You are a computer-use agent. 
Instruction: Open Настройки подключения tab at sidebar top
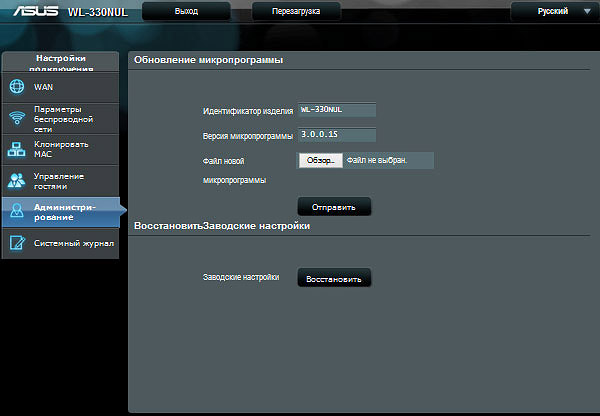tap(60, 62)
